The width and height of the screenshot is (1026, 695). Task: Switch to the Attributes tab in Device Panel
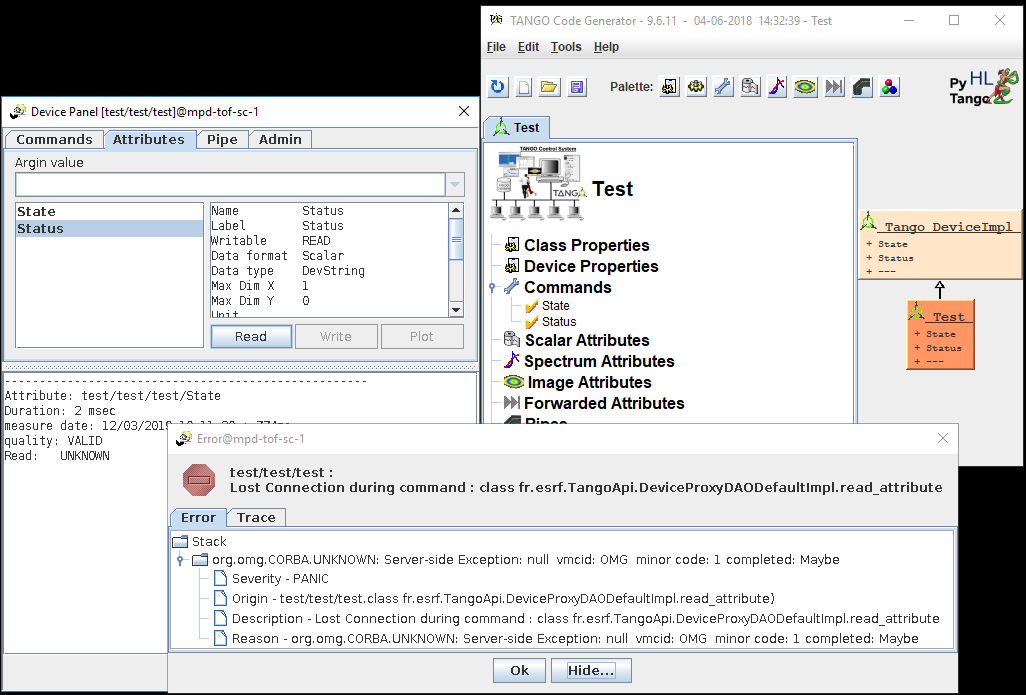tap(149, 139)
